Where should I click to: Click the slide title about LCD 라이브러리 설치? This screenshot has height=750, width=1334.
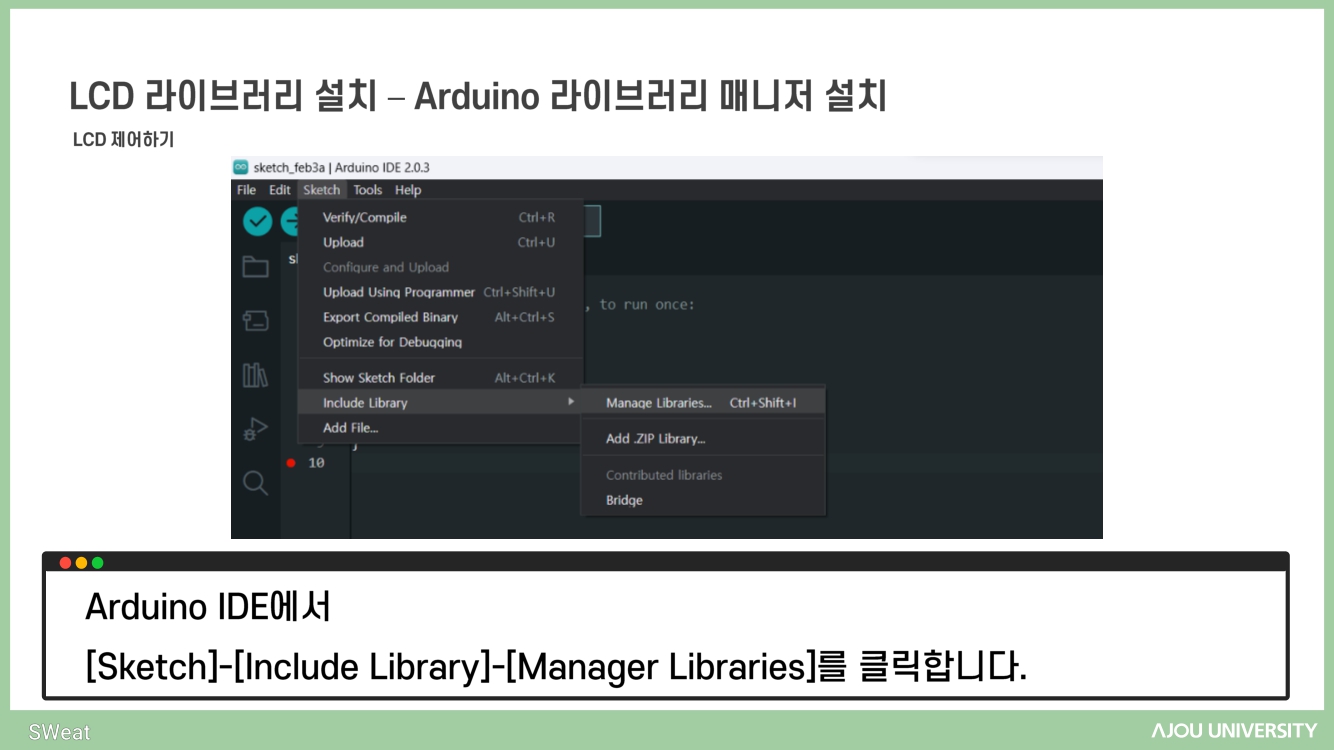click(478, 97)
